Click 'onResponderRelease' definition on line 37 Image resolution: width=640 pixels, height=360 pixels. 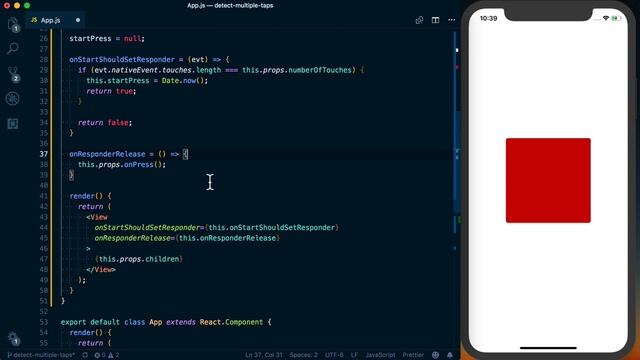[x=107, y=154]
